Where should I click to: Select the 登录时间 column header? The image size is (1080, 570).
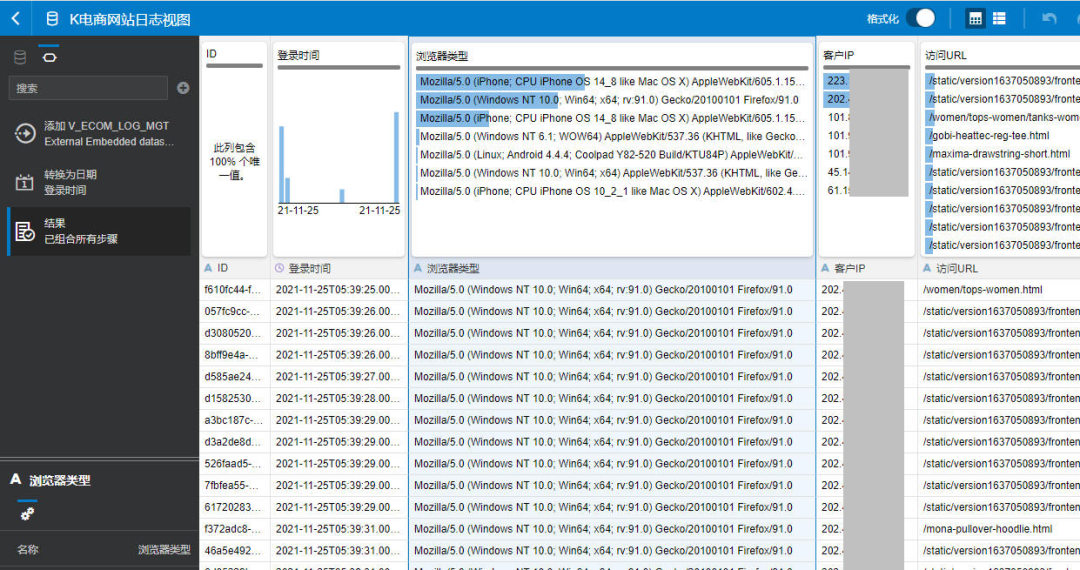(339, 268)
